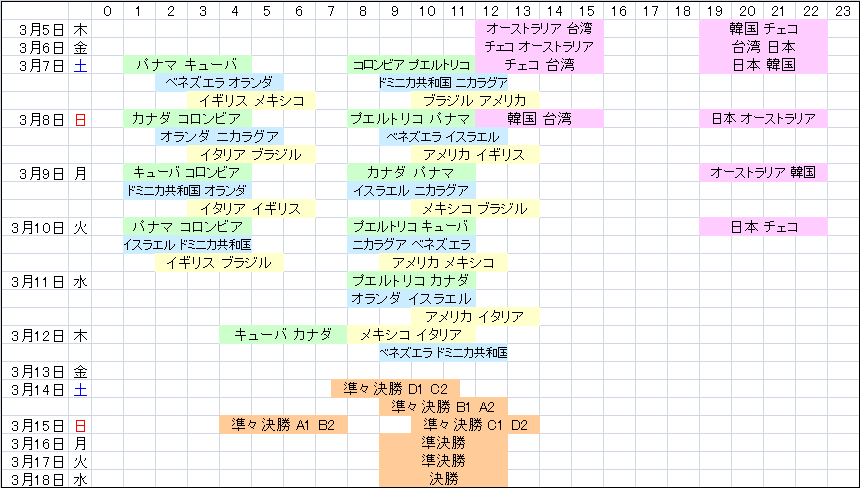This screenshot has width=860, height=488.
Task: Select the blue ベネズエラ オランダ cell
Action: pyautogui.click(x=219, y=83)
